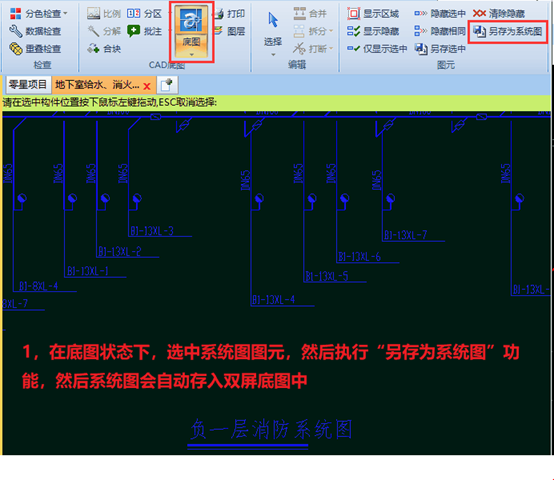Close the 地下室给水 tab with red X

tap(147, 86)
